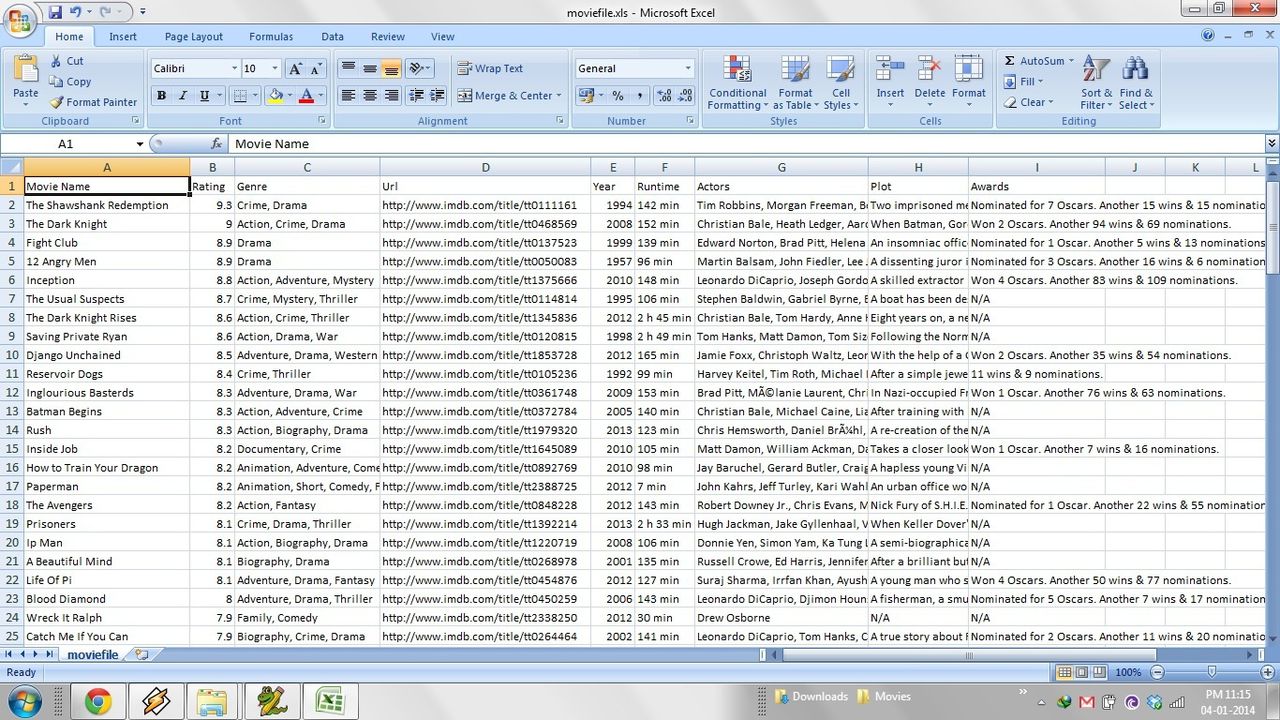
Task: Open Chrome from the Windows taskbar
Action: (x=98, y=702)
